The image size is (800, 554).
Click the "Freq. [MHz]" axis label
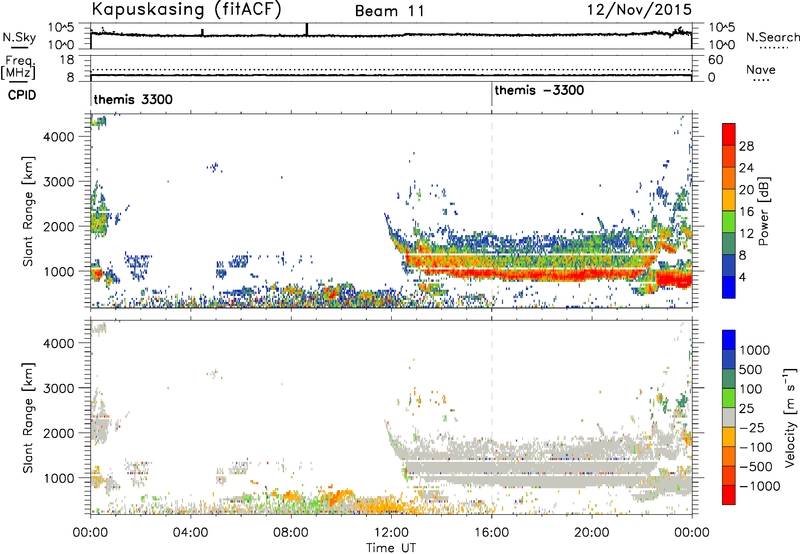[x=18, y=68]
